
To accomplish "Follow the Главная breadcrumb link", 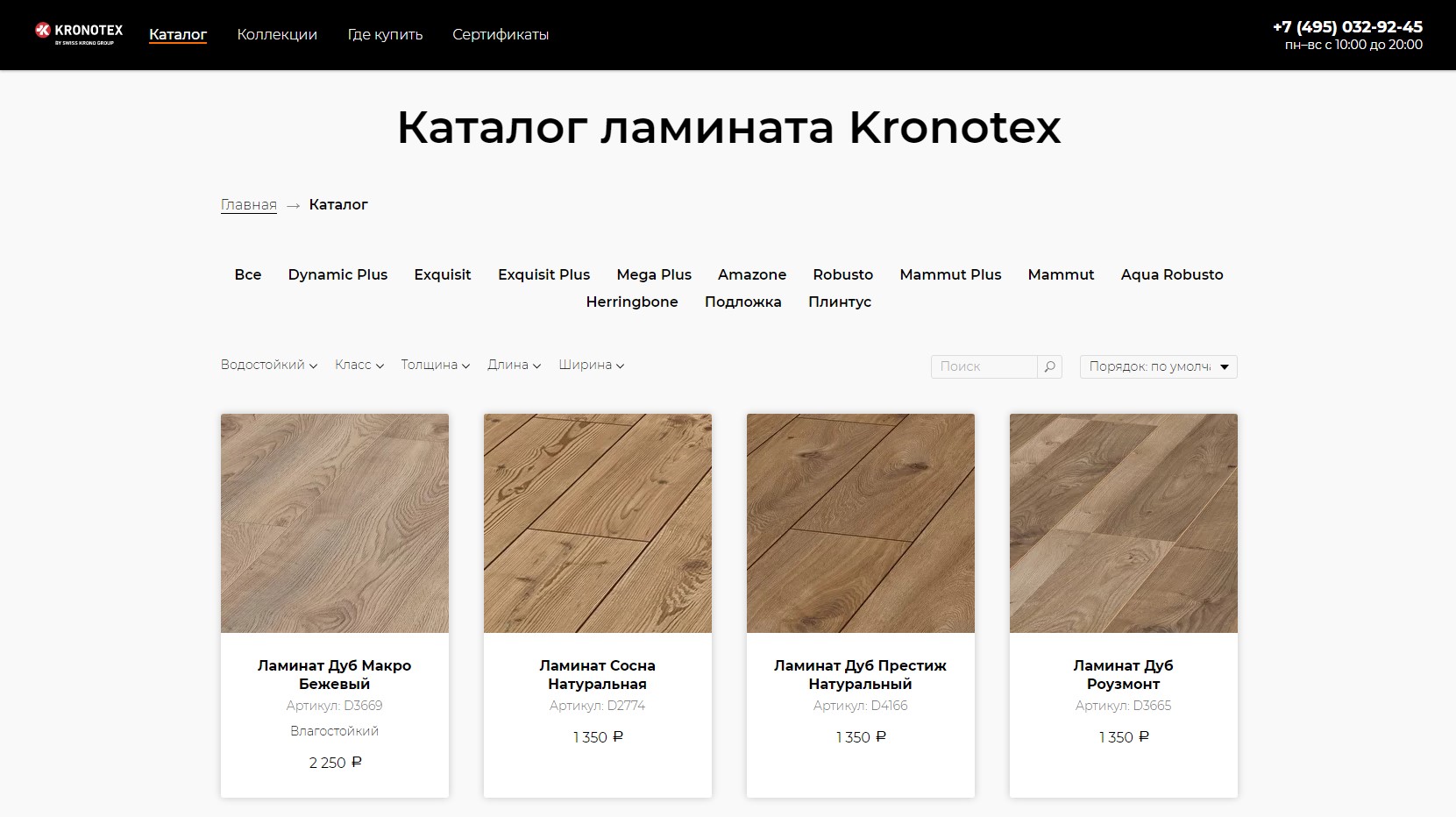I will point(248,205).
